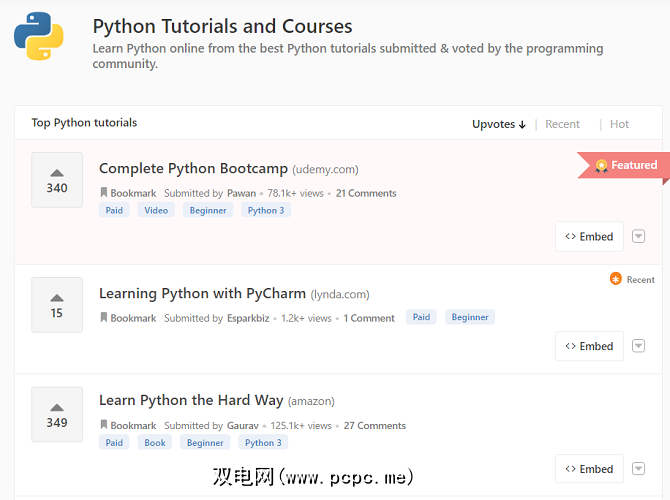This screenshot has height=500, width=670.
Task: Expand options arrow for Complete Python Bootcamp
Action: coord(639,237)
